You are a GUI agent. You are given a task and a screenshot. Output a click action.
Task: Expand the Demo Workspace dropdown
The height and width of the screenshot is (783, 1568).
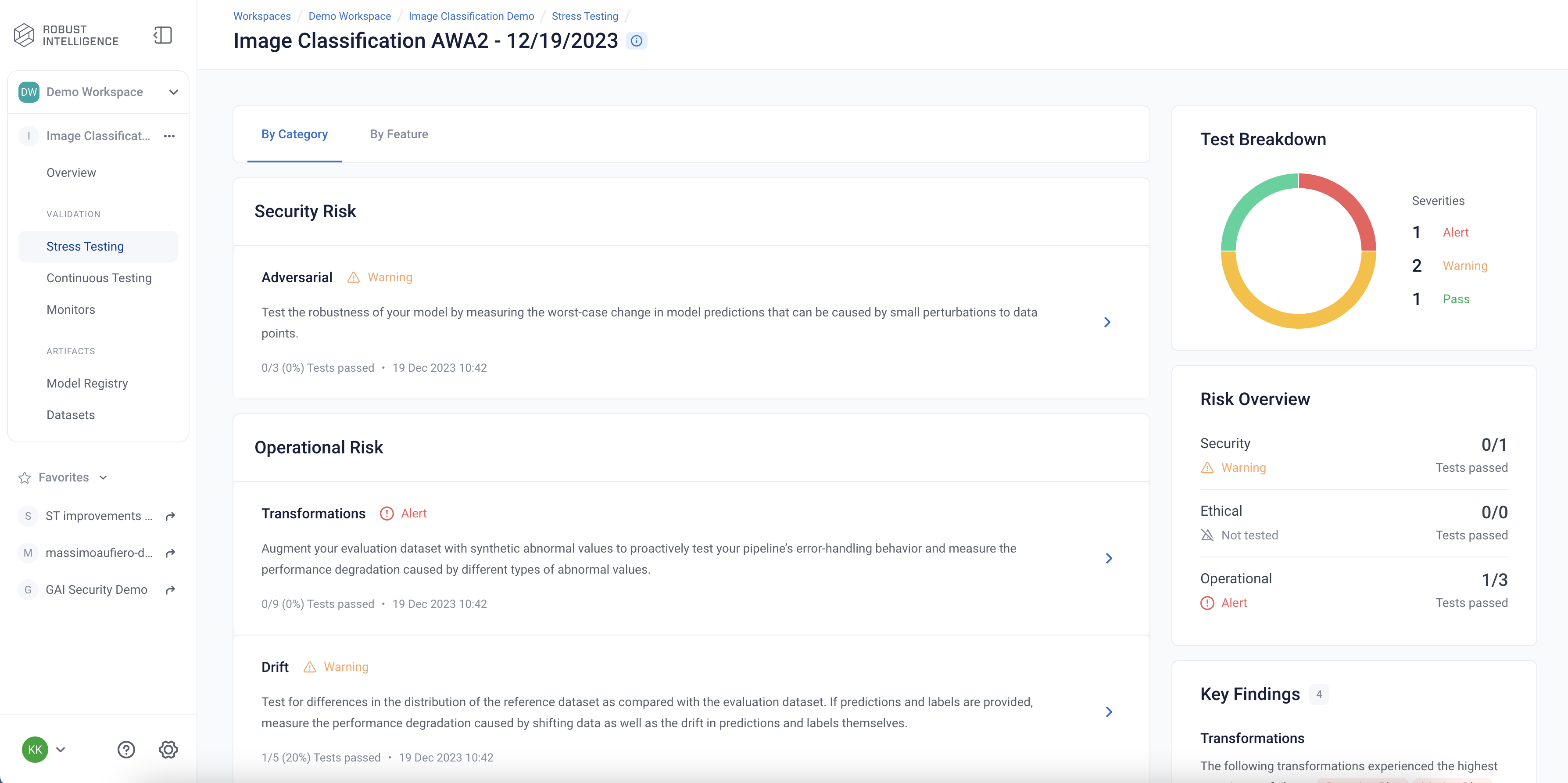click(172, 91)
